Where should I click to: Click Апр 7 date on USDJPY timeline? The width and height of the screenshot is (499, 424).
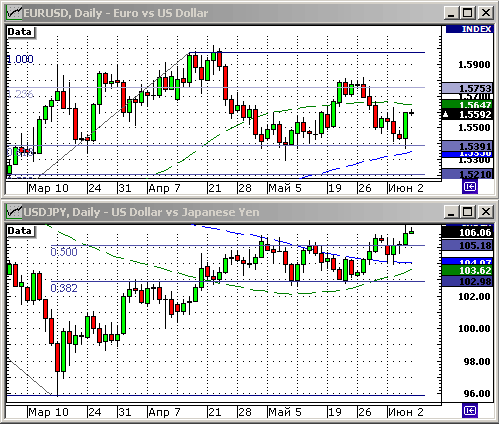pyautogui.click(x=164, y=412)
